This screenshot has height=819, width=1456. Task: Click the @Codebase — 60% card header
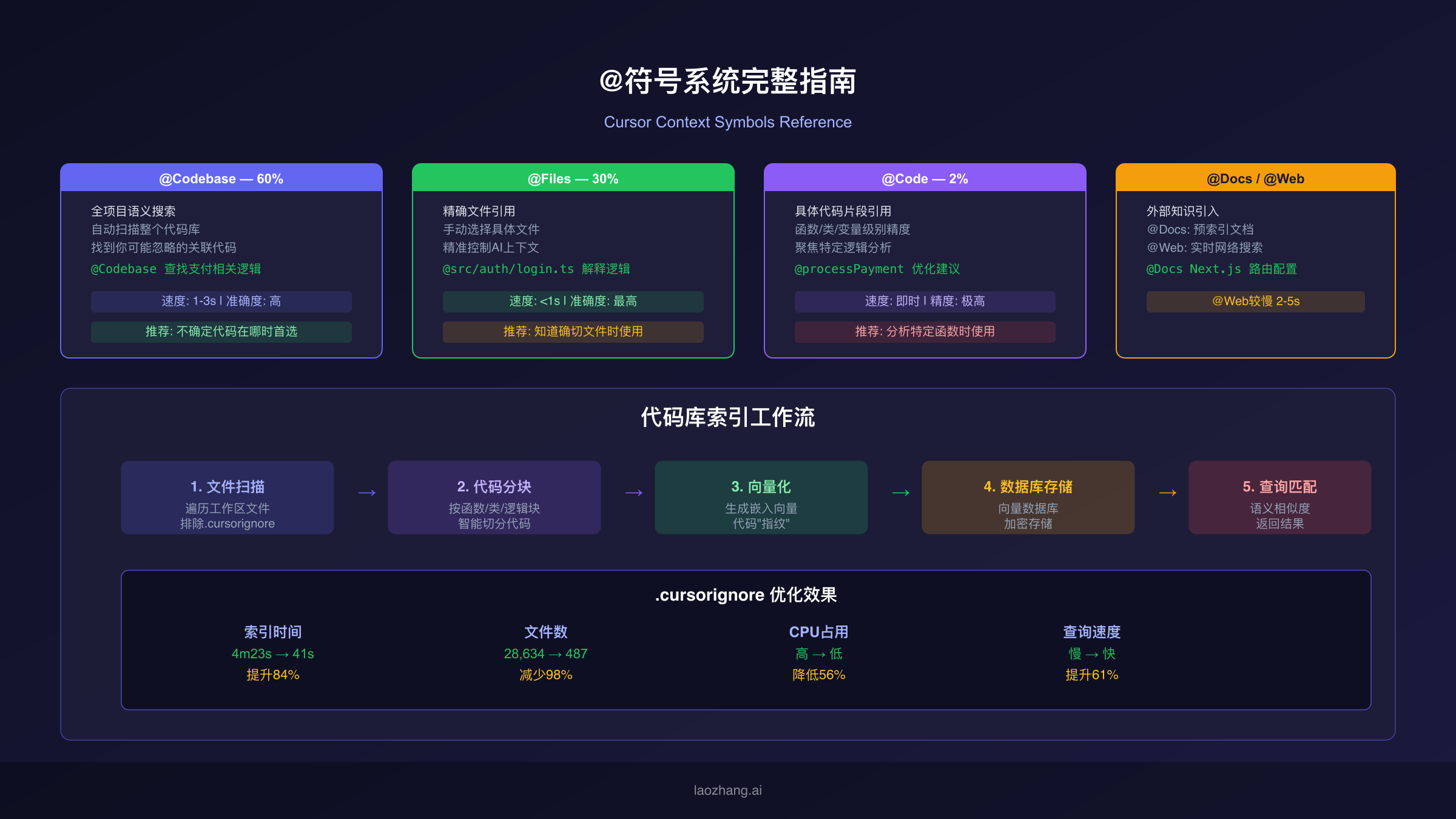pos(221,178)
